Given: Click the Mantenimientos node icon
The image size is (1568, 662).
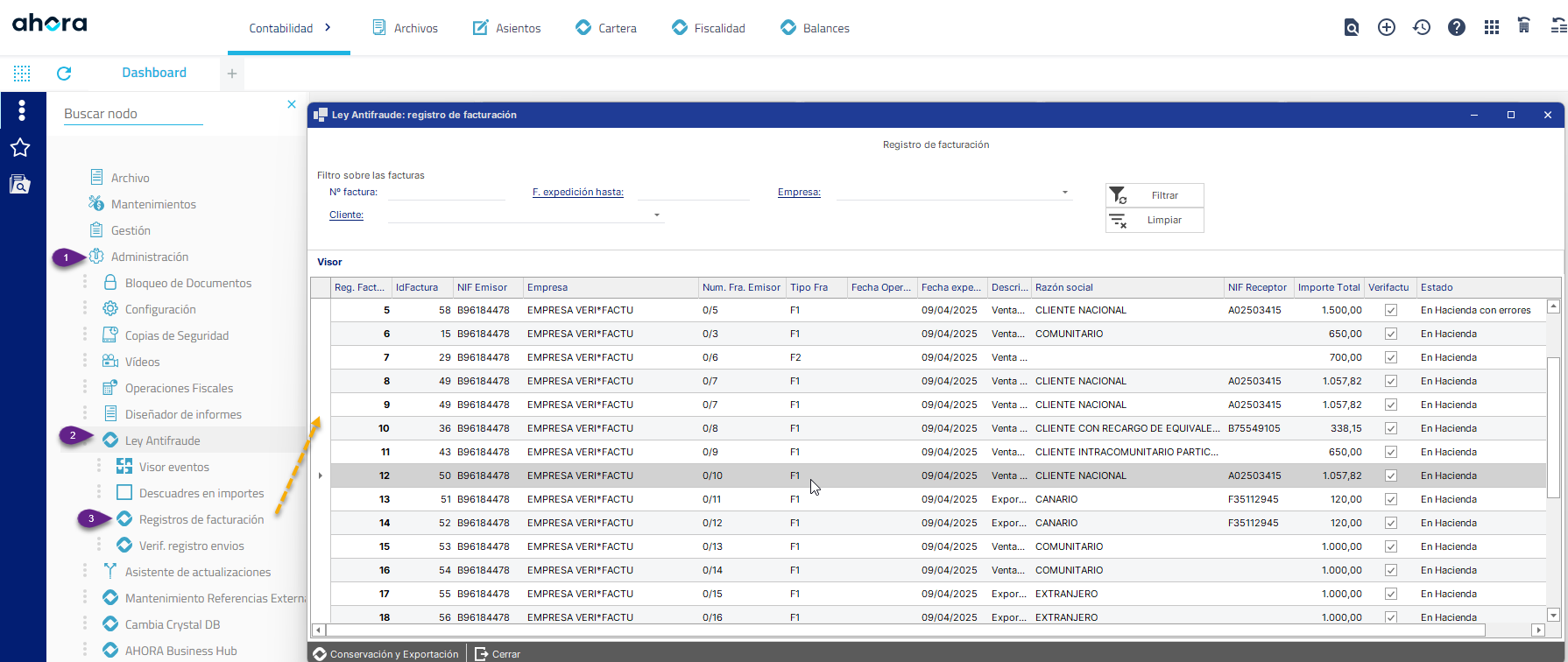Looking at the screenshot, I should [x=96, y=203].
